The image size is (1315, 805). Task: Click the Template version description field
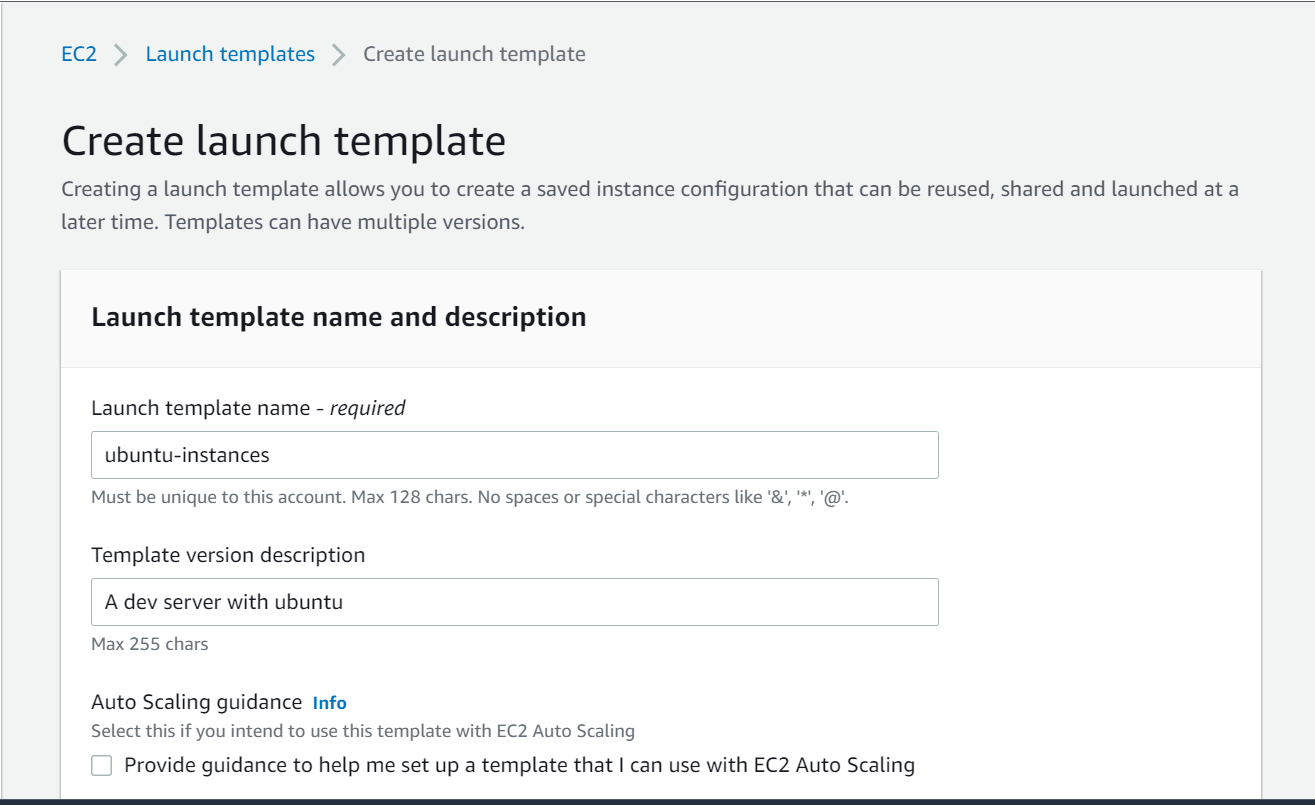tap(515, 602)
